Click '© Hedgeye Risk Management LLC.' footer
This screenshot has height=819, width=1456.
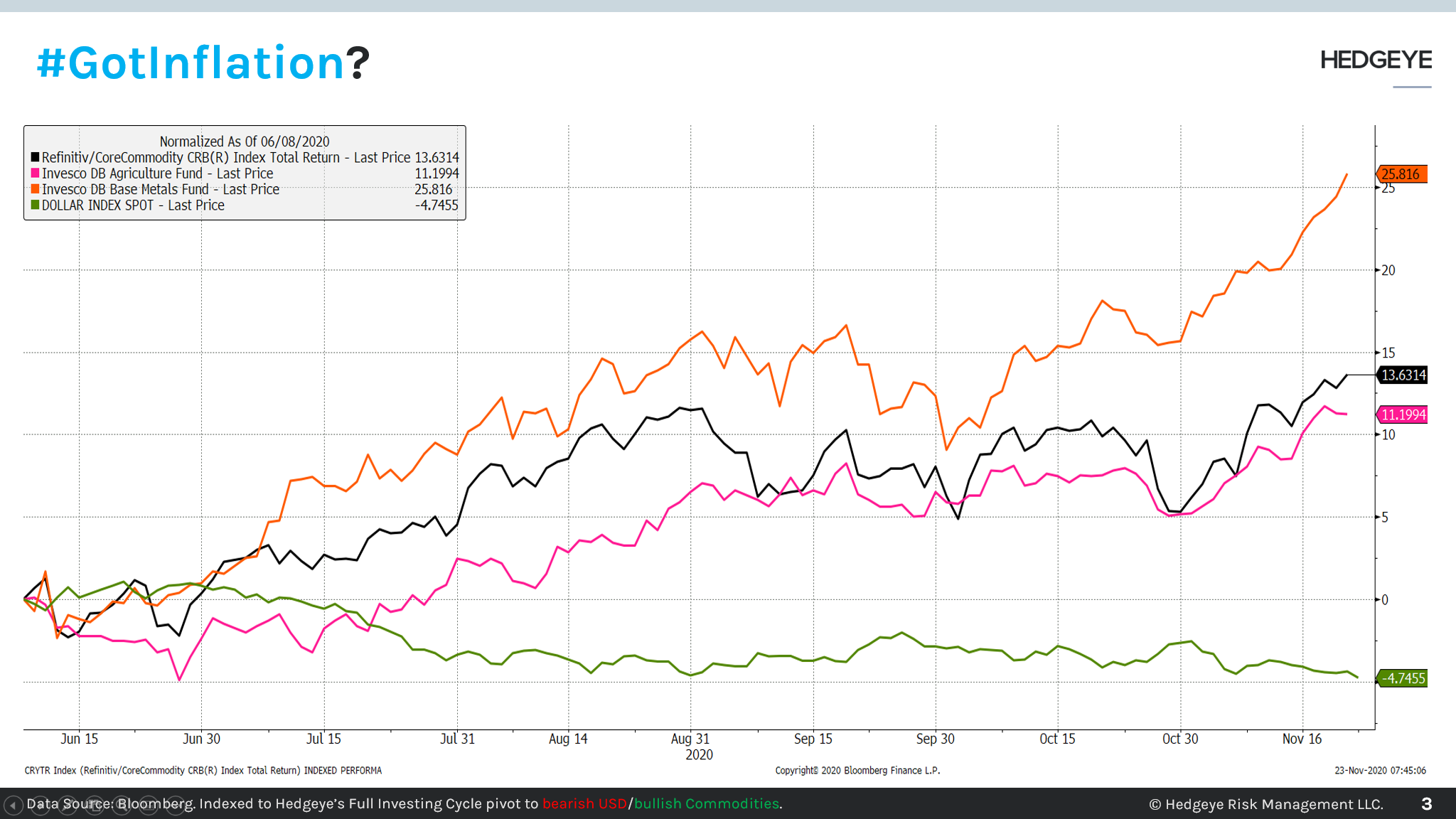coord(1266,804)
